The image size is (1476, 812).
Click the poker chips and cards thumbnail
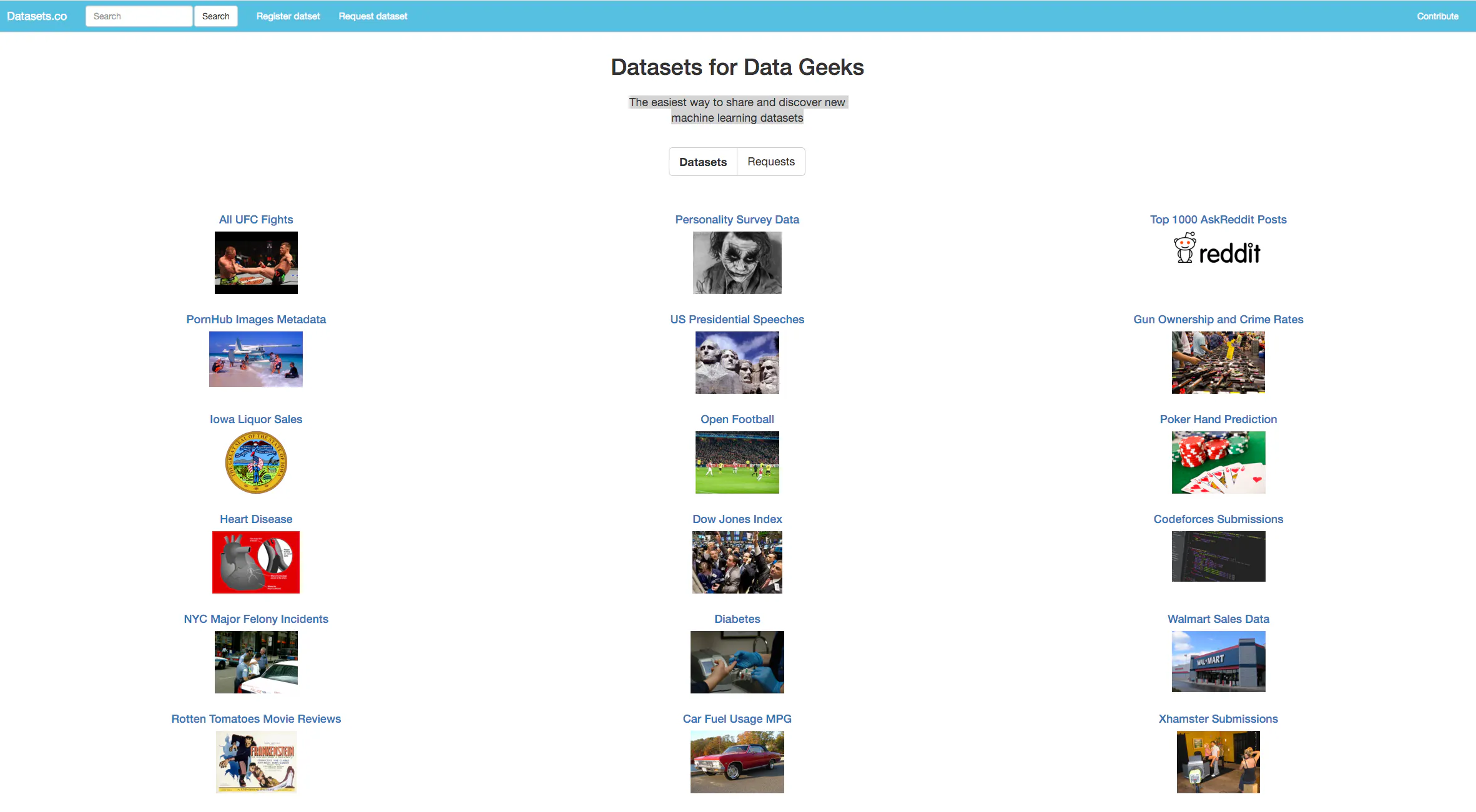click(1218, 462)
